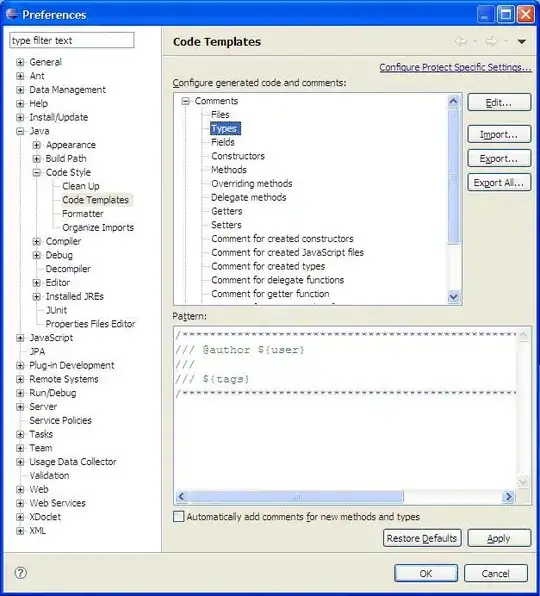Select the Getters template
Screen dimensions: 540x596
point(226,211)
